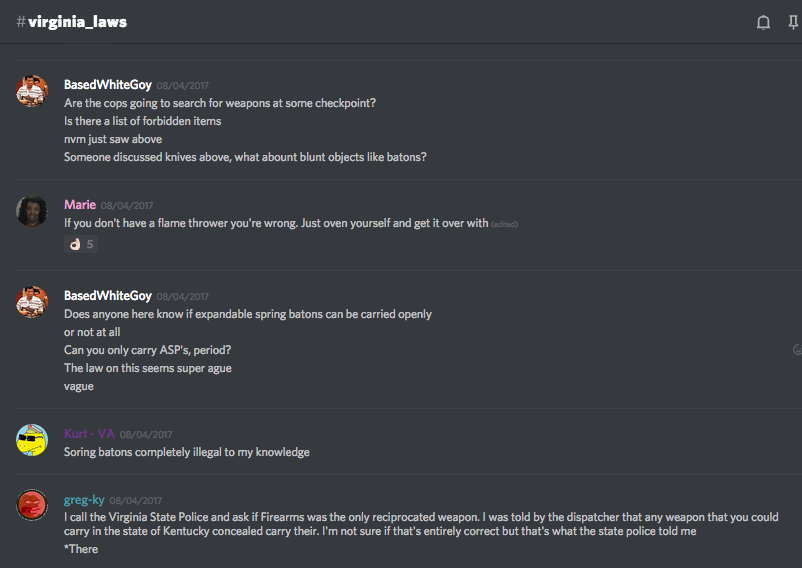Click Kurt - VA's sunglasses emoji avatar

[x=32, y=440]
